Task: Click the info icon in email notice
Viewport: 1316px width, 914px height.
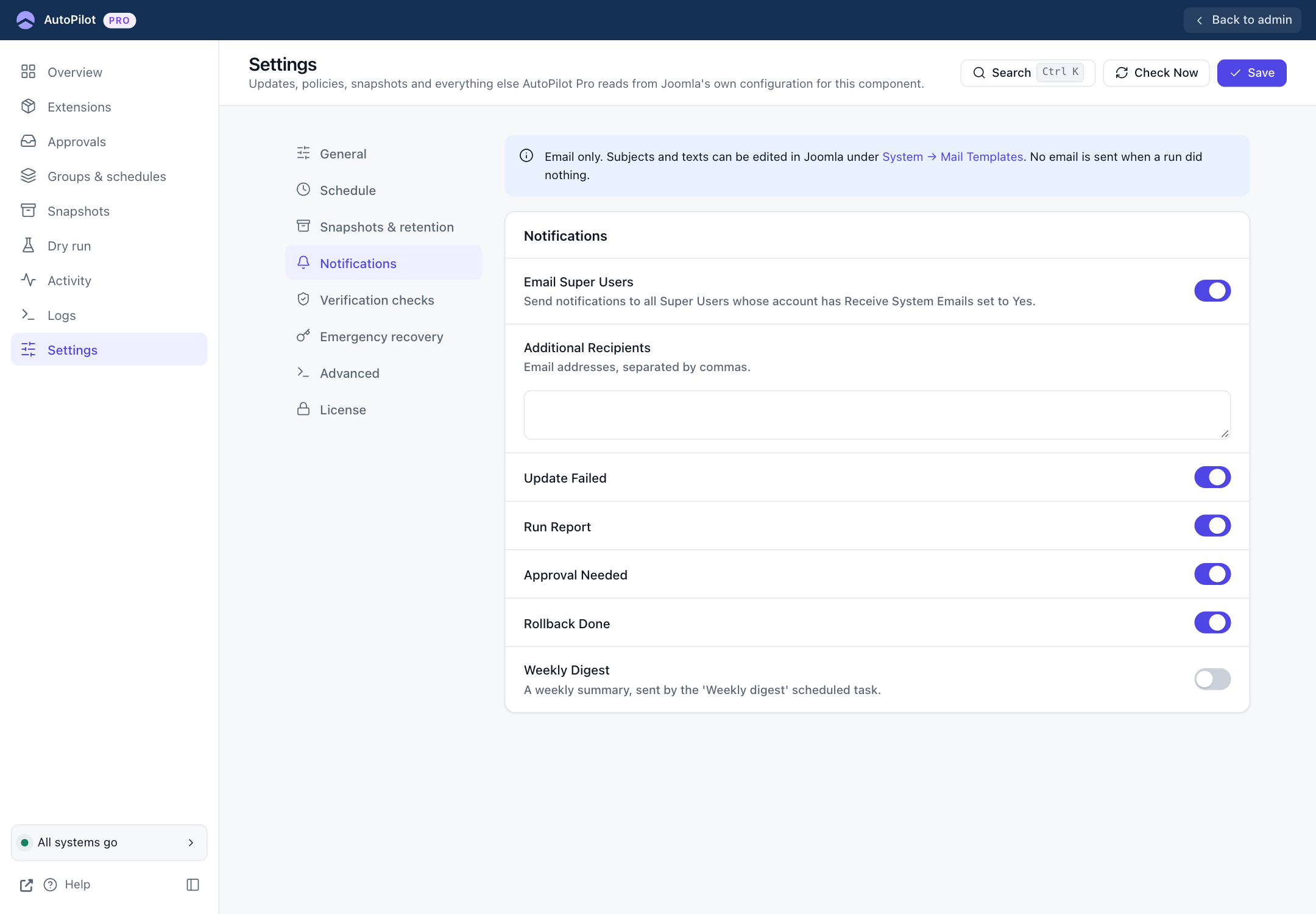Action: tap(526, 156)
